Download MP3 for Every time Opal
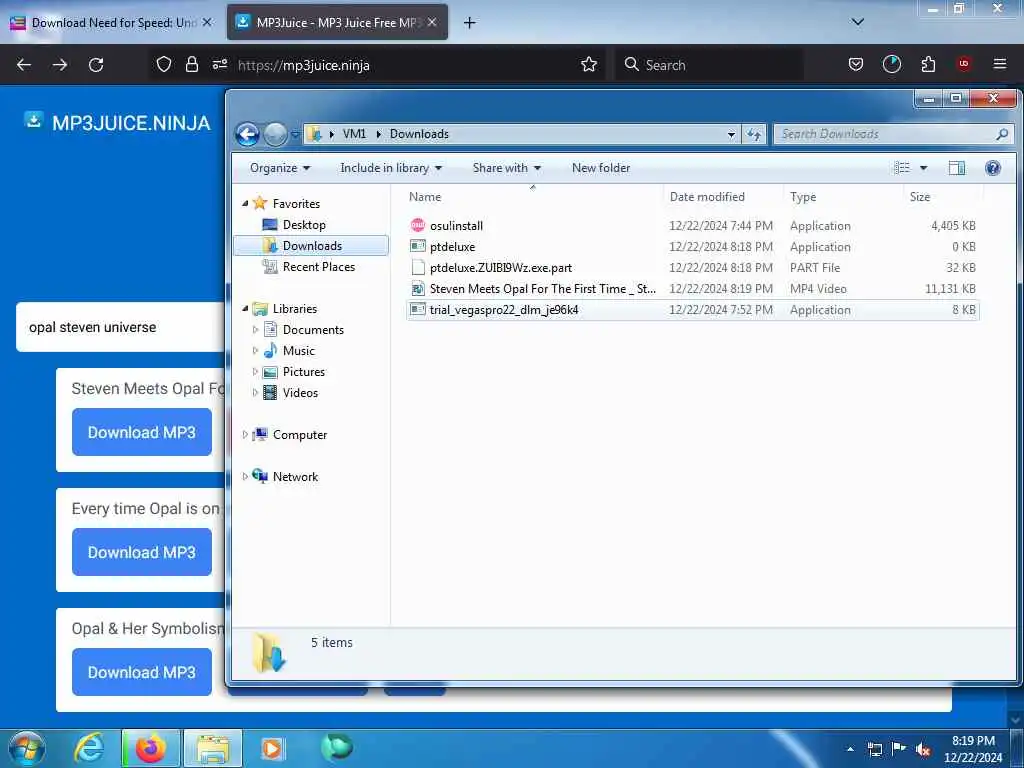Image resolution: width=1024 pixels, height=768 pixels. click(142, 552)
